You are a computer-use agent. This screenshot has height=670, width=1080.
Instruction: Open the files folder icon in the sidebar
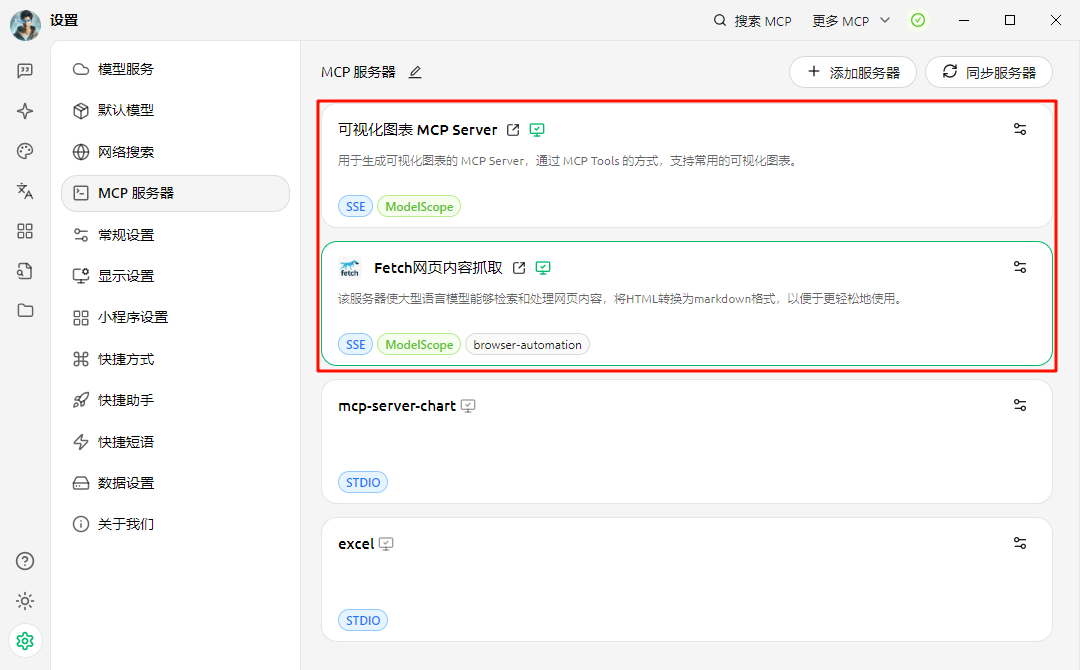pos(24,311)
